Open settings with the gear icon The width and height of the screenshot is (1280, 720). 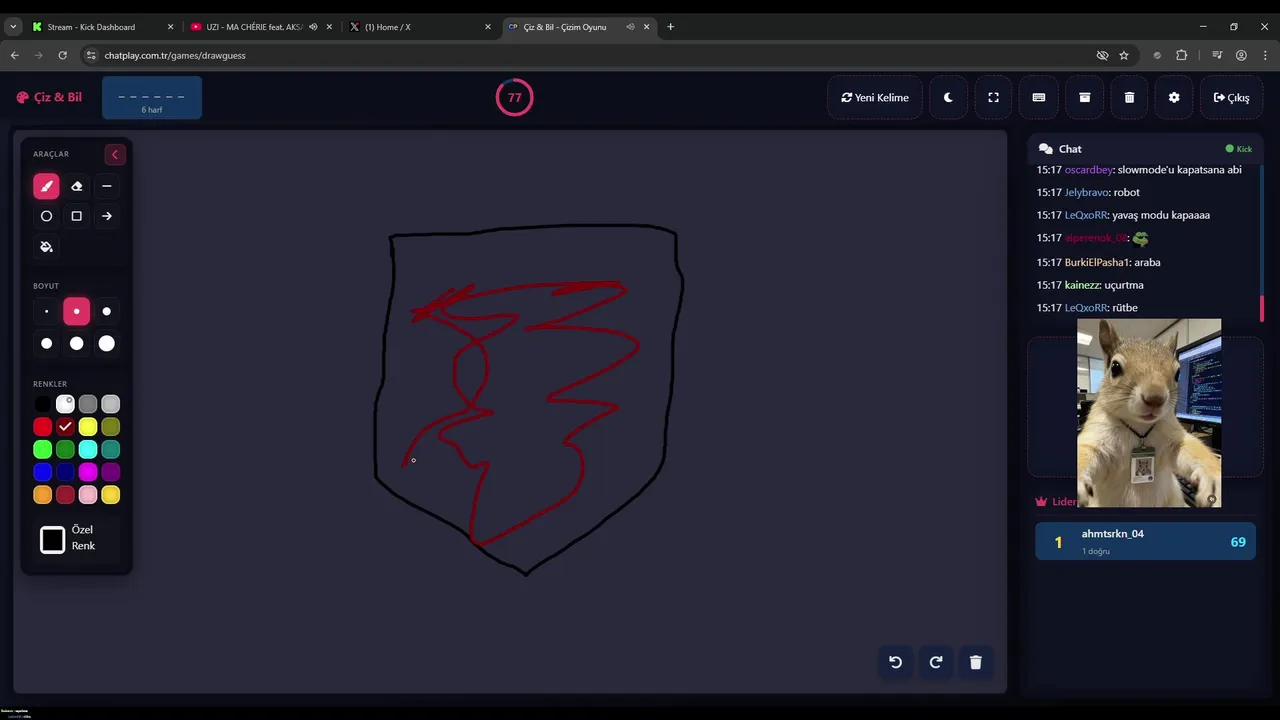tap(1174, 97)
